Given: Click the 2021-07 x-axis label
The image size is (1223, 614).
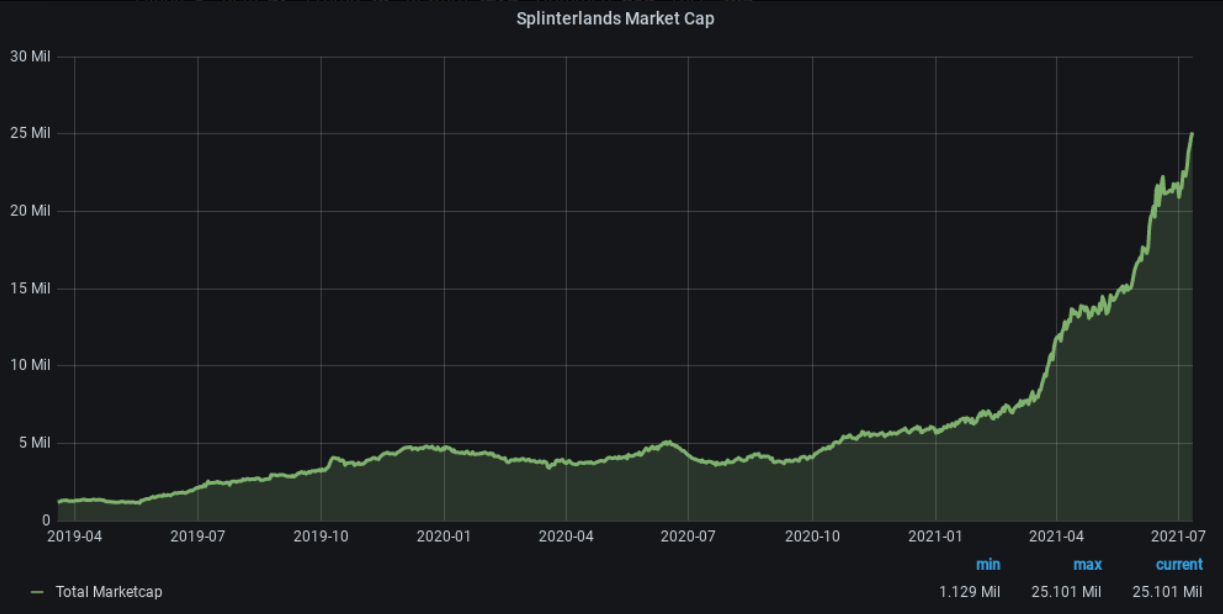Looking at the screenshot, I should coord(1179,536).
